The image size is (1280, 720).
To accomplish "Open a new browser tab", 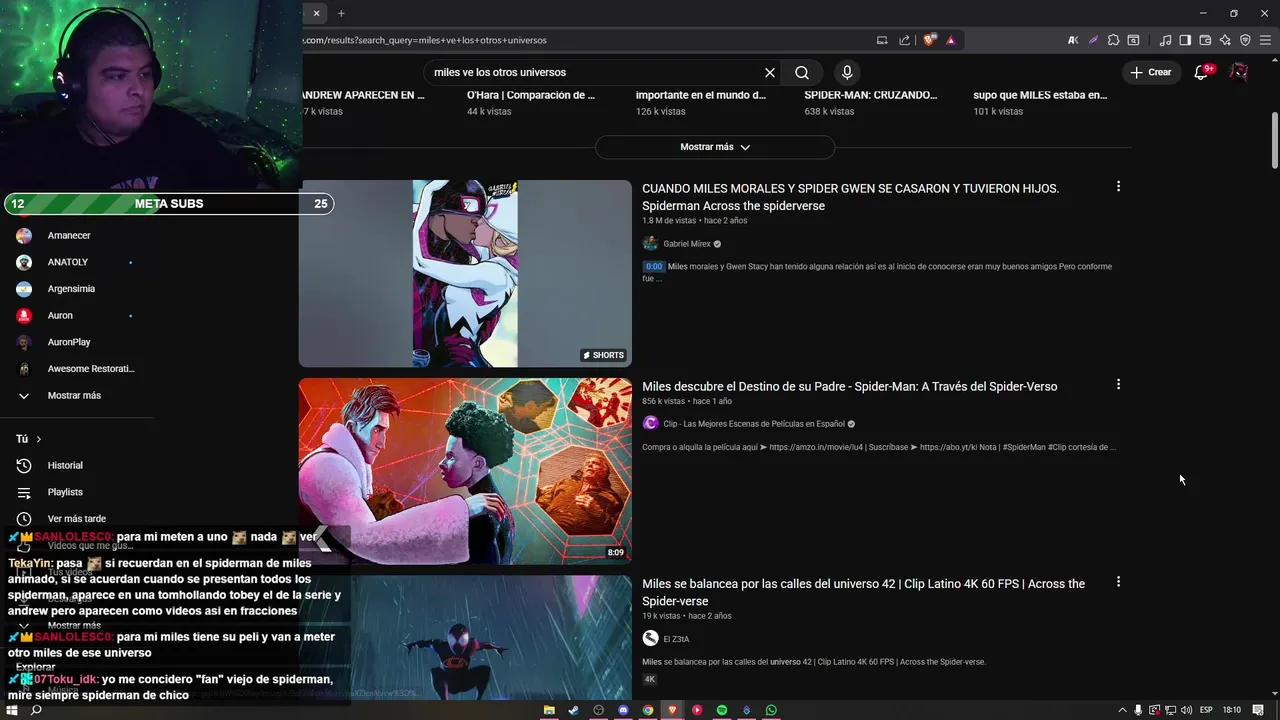I will click(x=341, y=13).
